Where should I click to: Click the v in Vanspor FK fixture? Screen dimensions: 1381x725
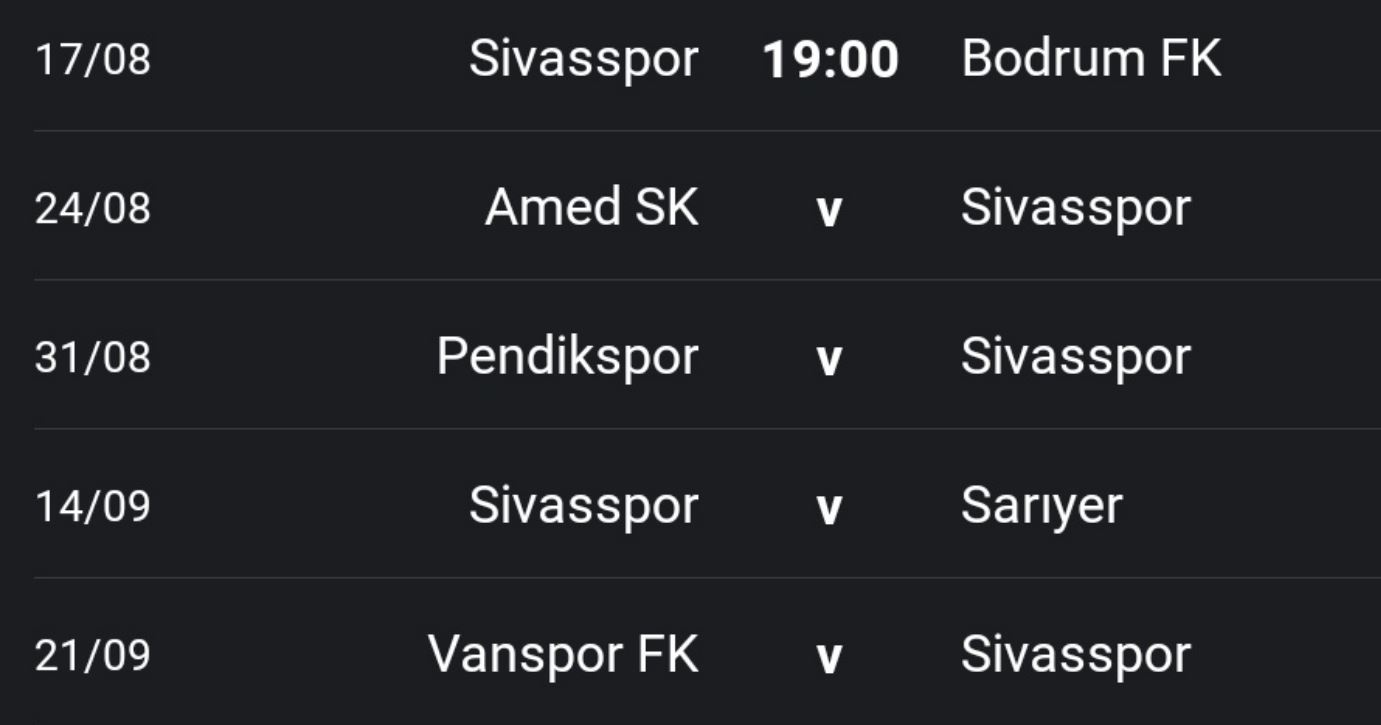829,658
